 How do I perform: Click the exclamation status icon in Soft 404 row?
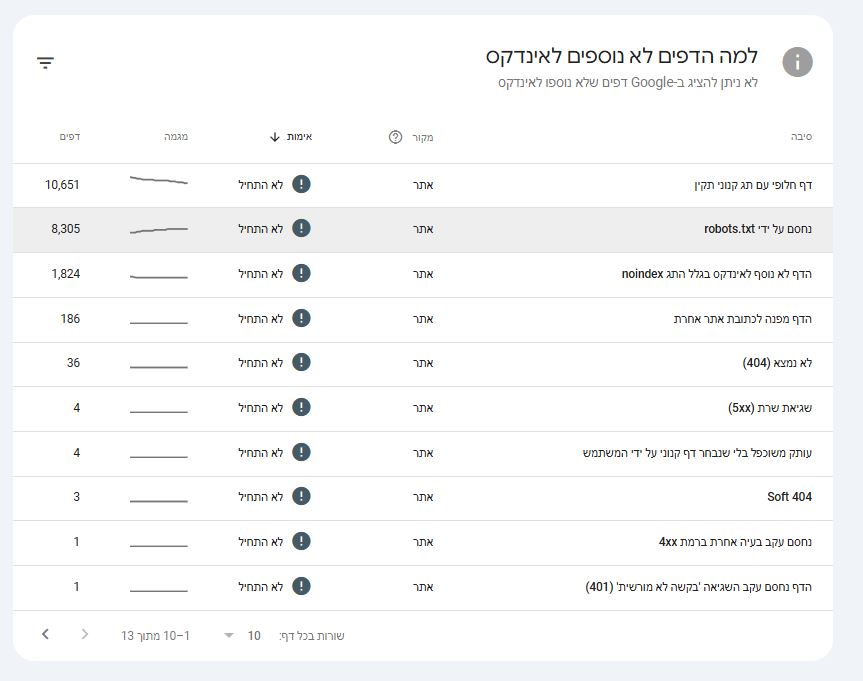pos(302,497)
